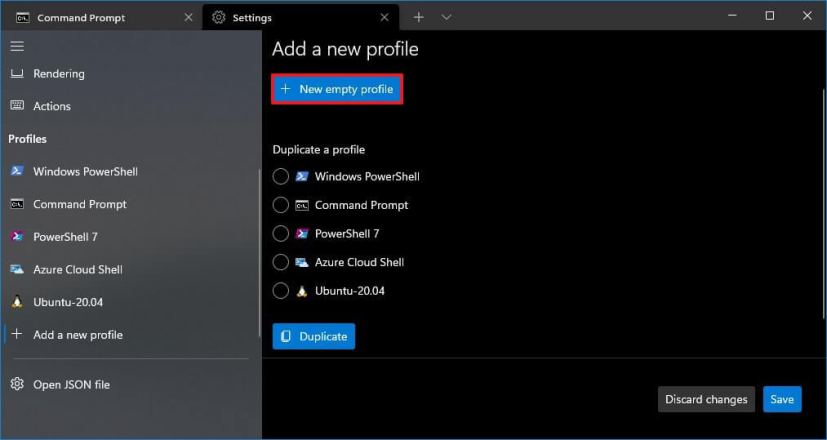Click the main panel vertical scrollbar

click(824, 203)
